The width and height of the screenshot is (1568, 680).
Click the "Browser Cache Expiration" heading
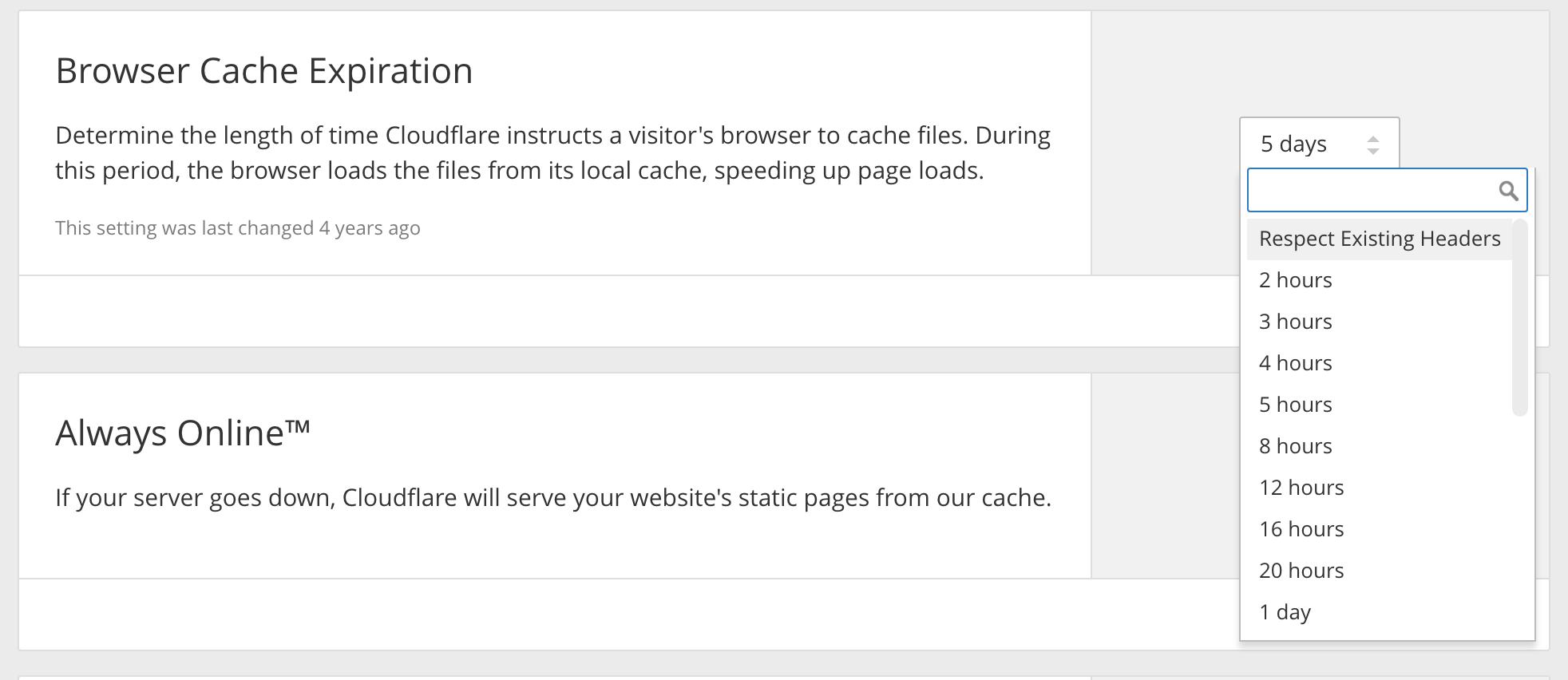click(264, 71)
